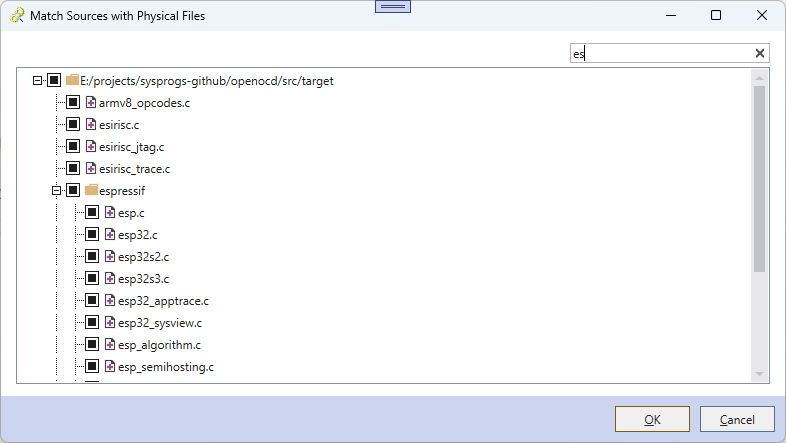Confirm with the OK button
Screen dimensions: 786x443
click(652, 419)
